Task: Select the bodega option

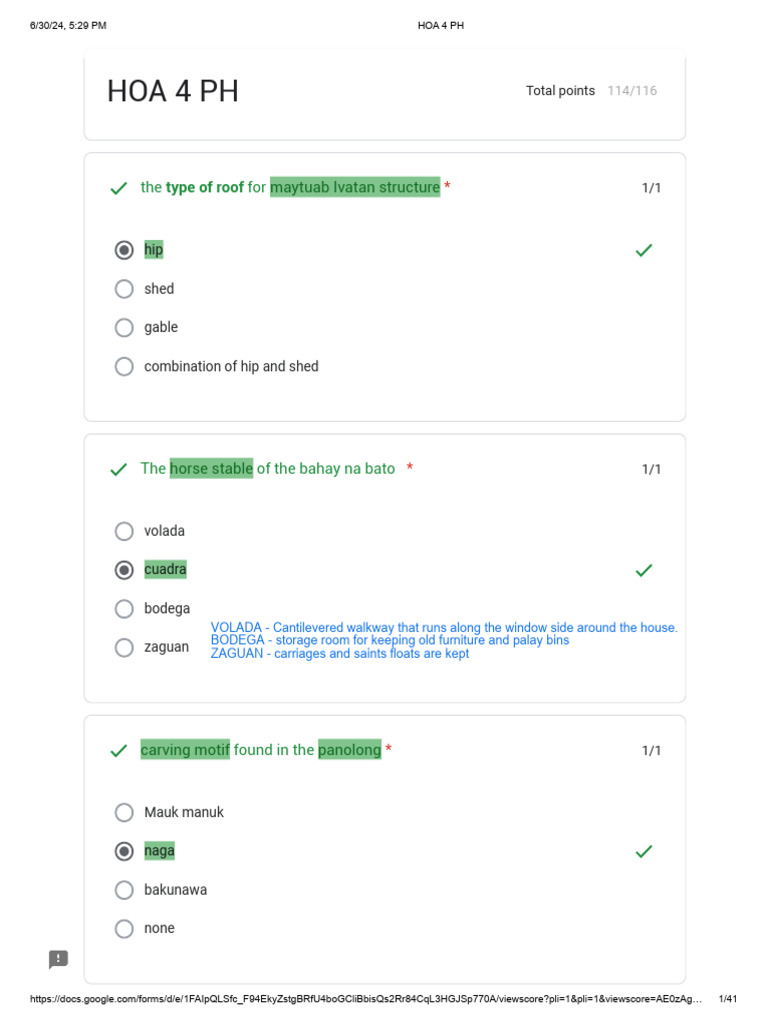Action: click(x=124, y=608)
